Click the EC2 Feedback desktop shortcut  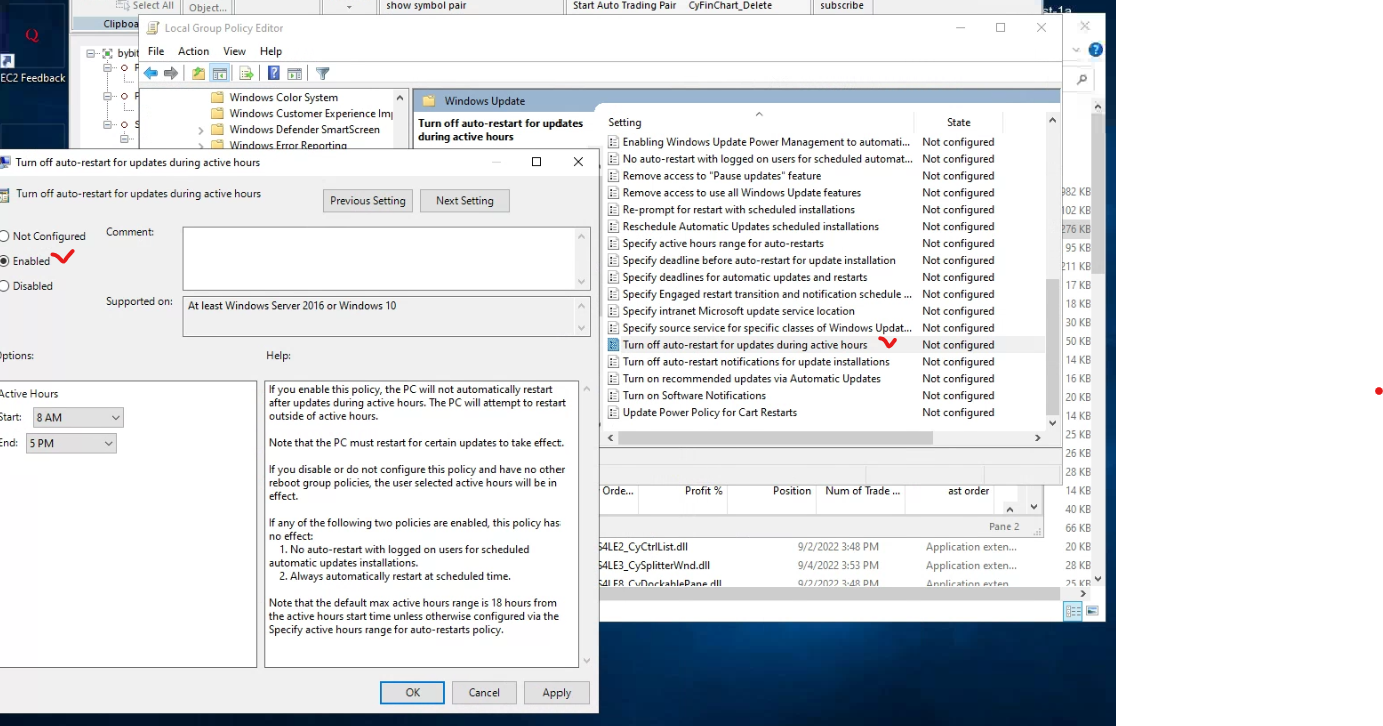[x=33, y=78]
